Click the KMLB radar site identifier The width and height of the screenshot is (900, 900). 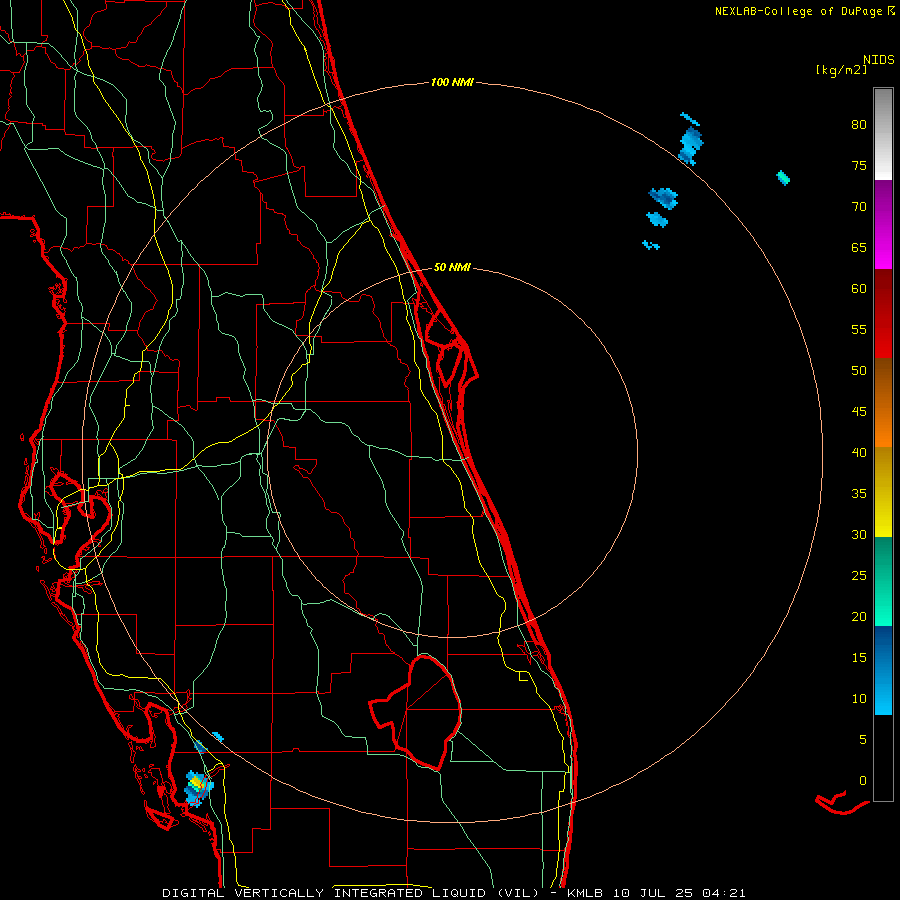584,893
